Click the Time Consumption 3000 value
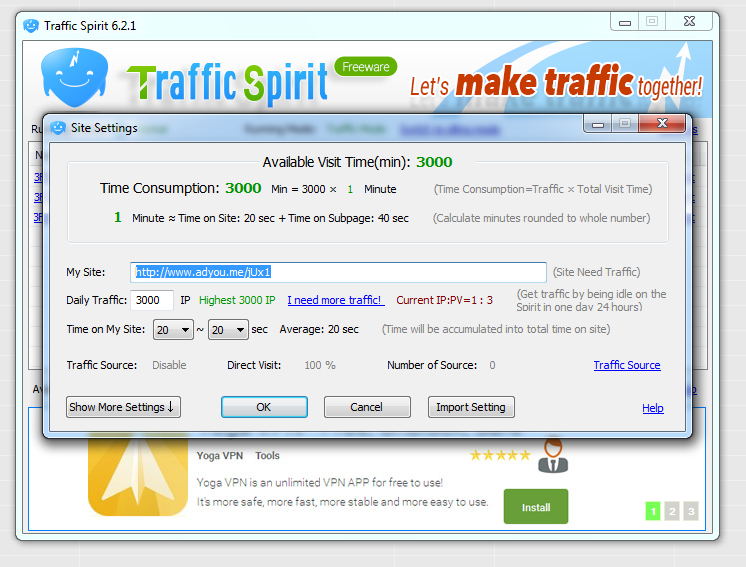The height and width of the screenshot is (567, 746). (x=243, y=188)
